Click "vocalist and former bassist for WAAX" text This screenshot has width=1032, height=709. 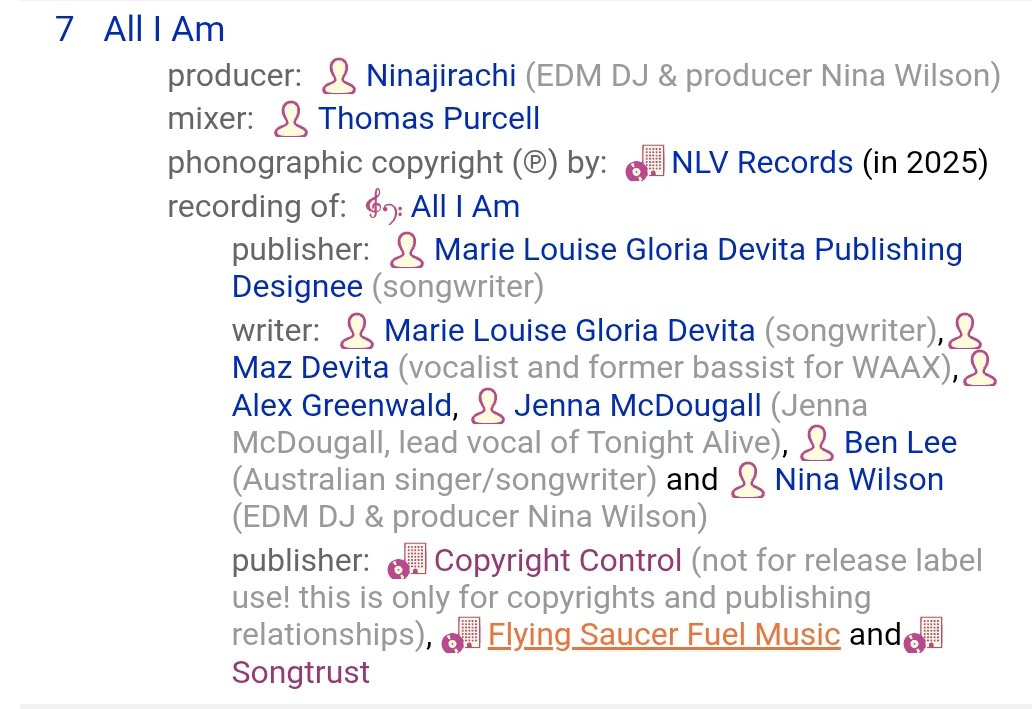pos(675,367)
